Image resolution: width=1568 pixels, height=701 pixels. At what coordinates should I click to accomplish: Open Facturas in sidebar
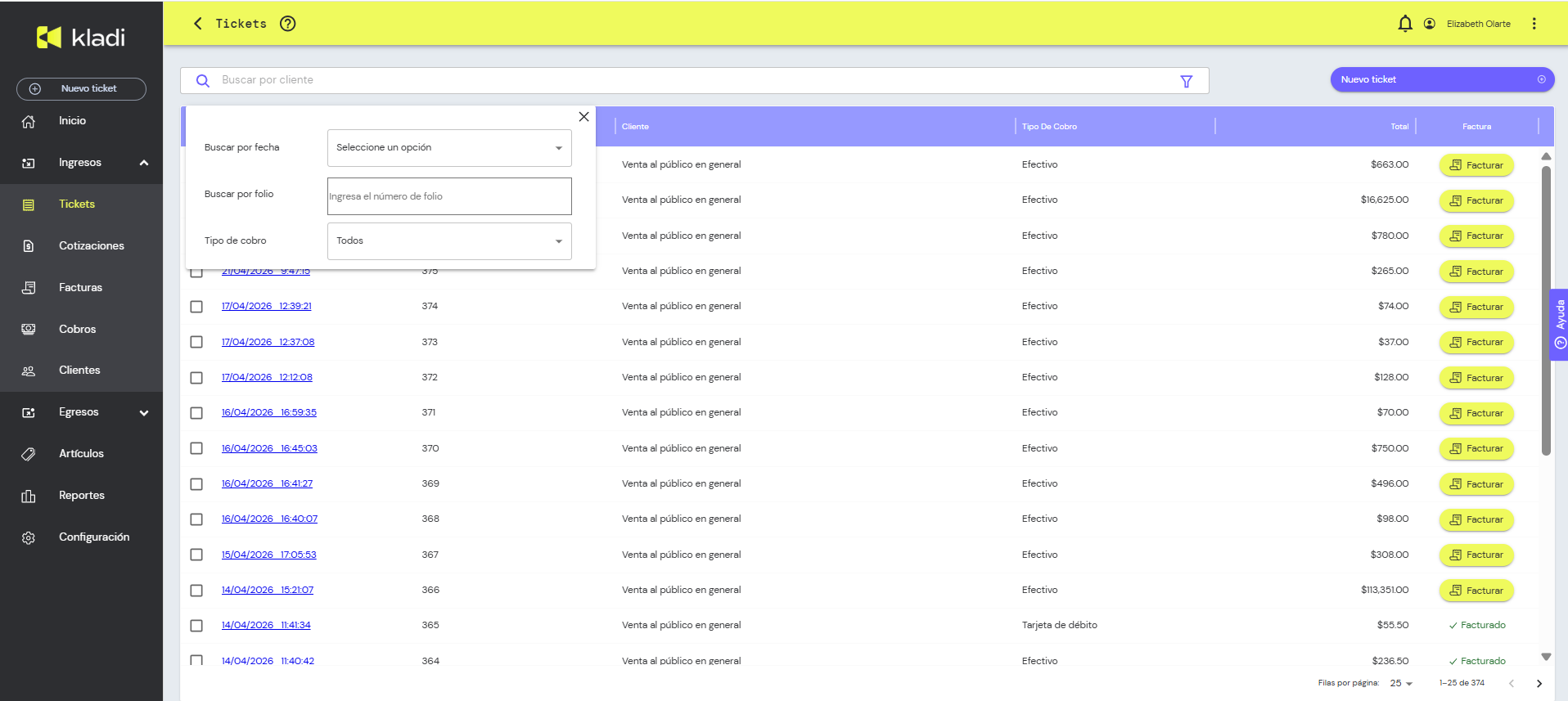coord(81,288)
